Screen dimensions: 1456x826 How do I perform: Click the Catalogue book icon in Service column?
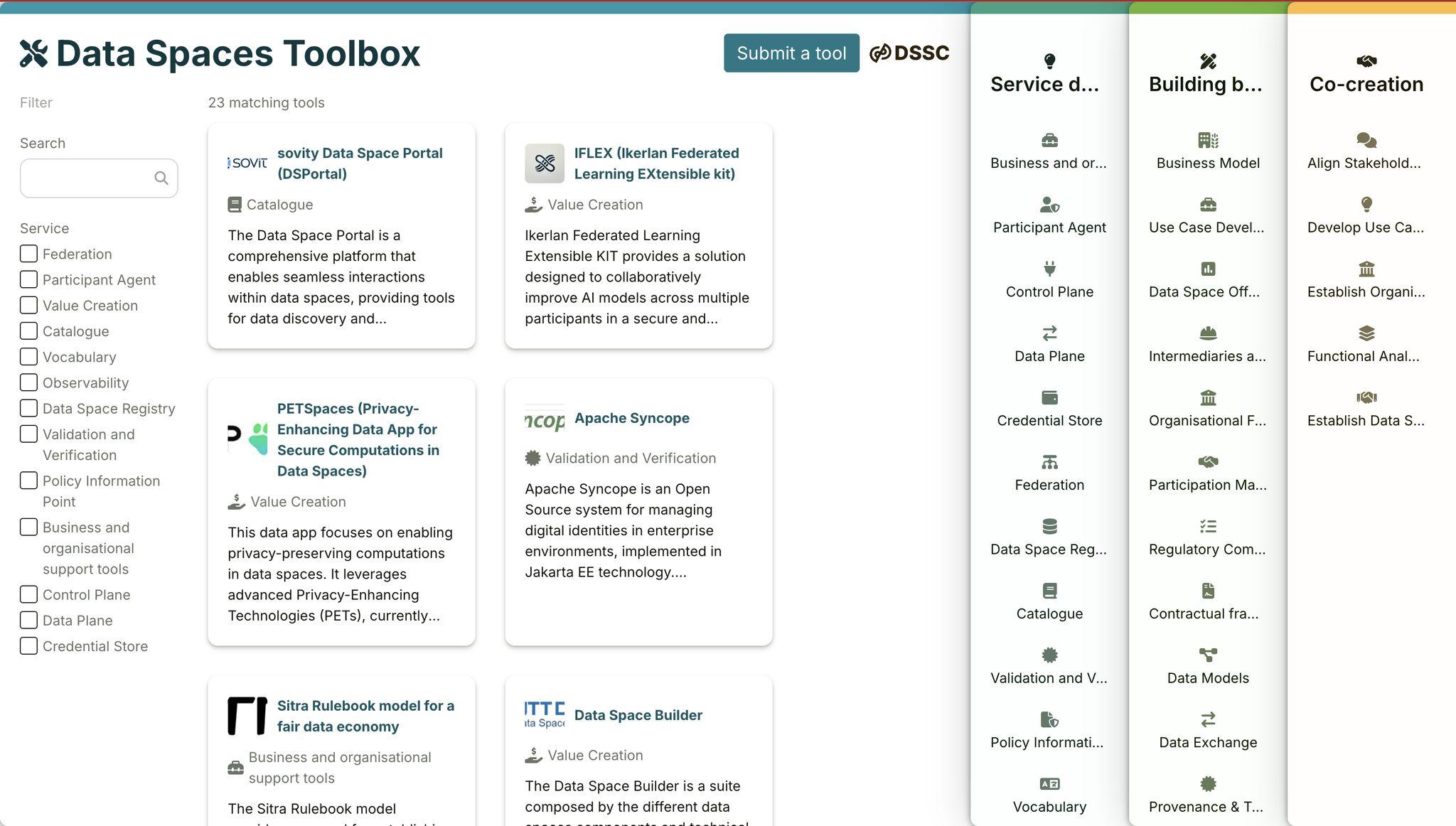point(1049,591)
